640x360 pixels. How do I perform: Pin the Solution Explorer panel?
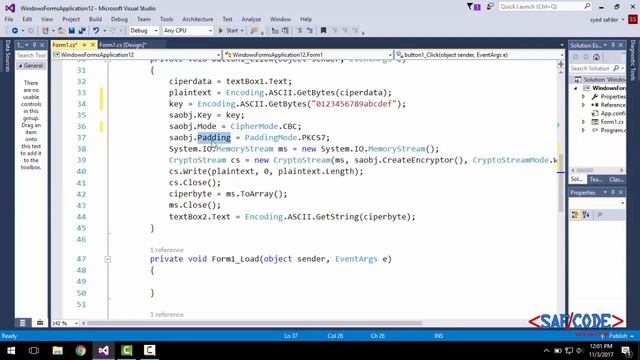(613, 45)
